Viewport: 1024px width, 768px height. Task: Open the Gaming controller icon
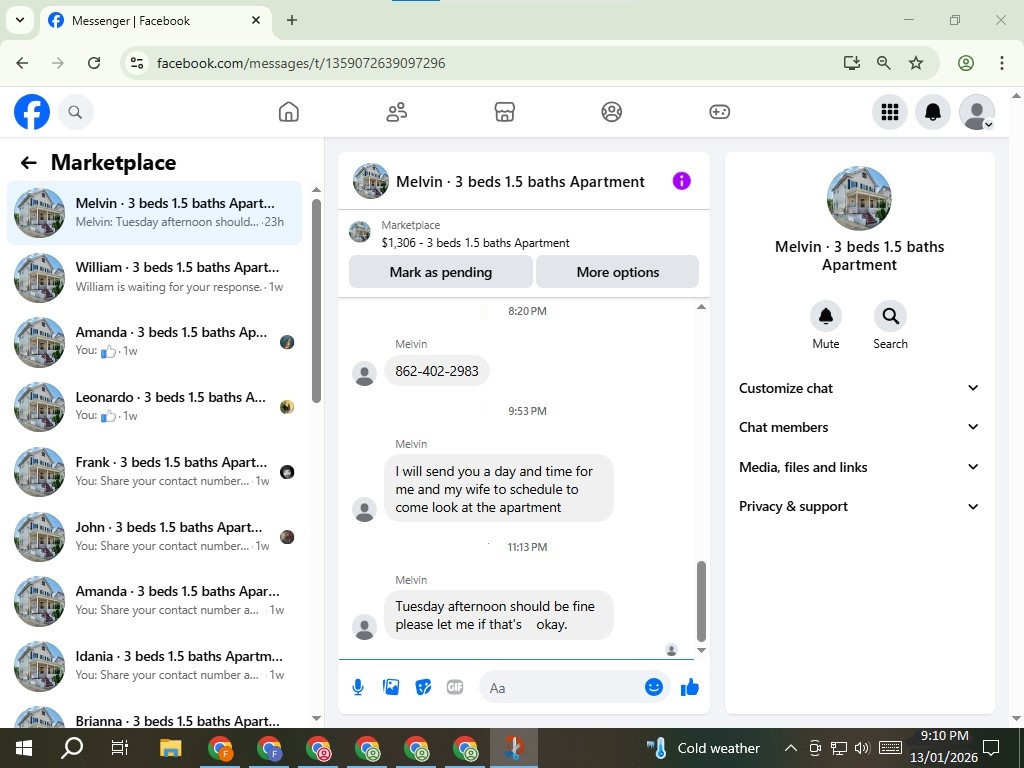pyautogui.click(x=720, y=112)
